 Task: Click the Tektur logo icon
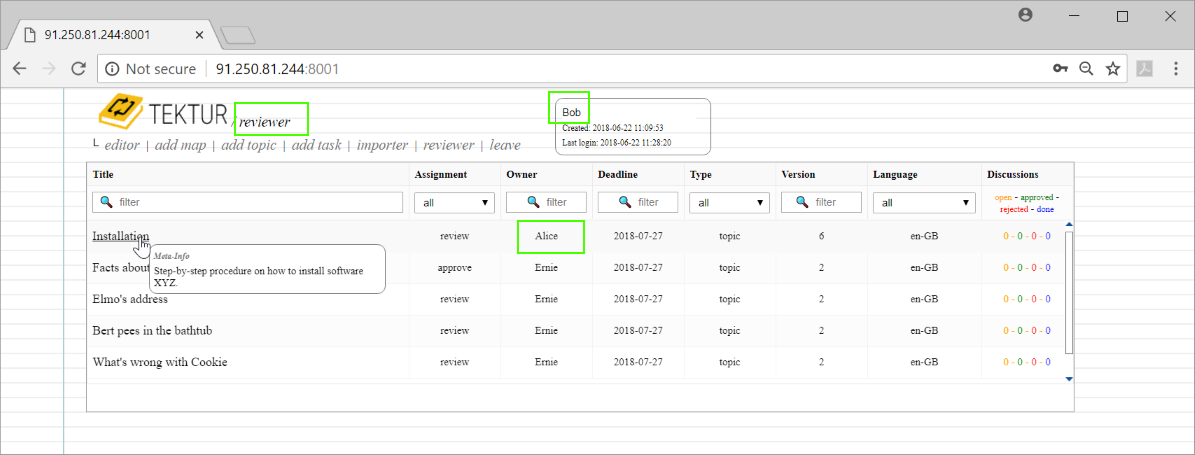click(120, 112)
